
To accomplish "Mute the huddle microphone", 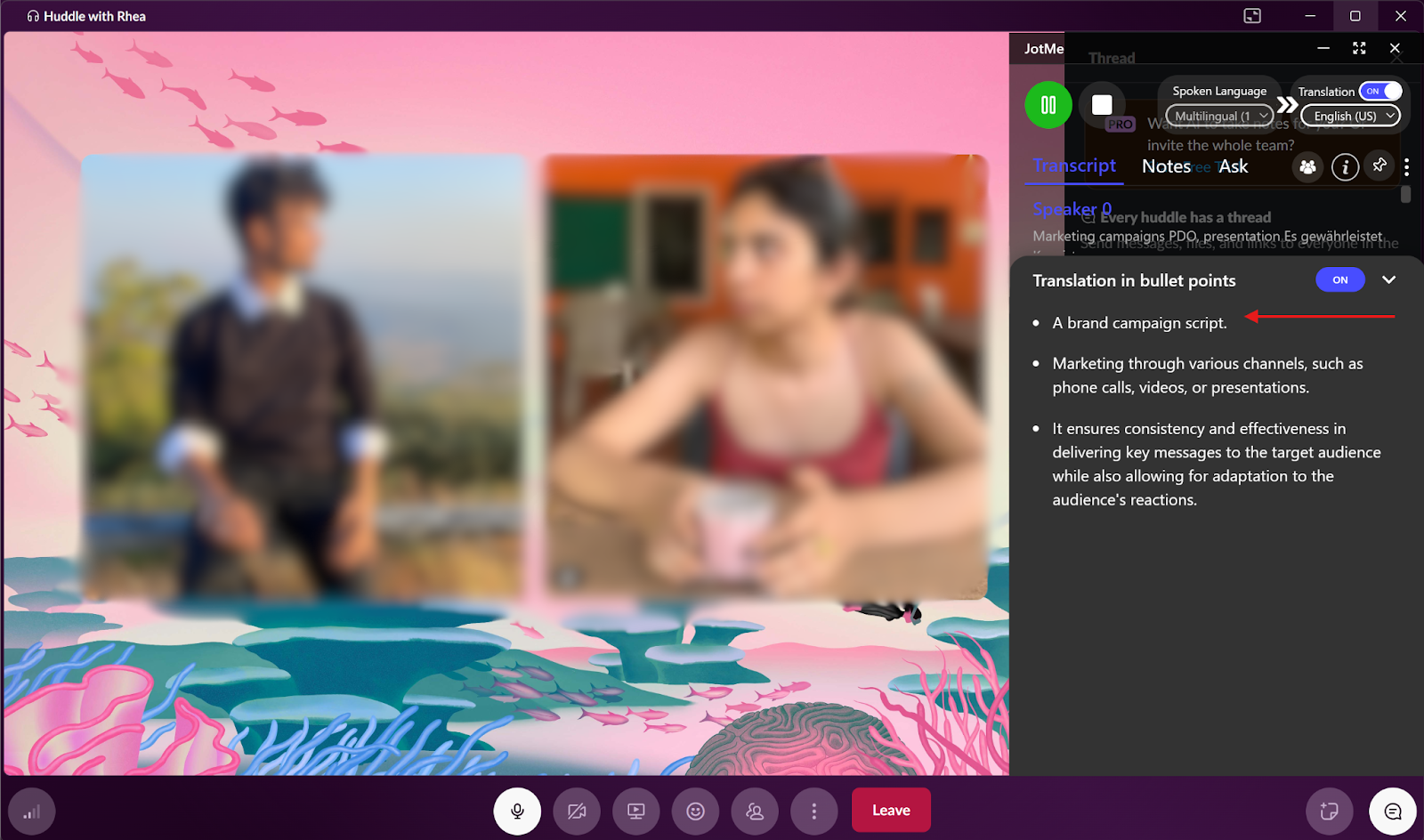I will click(x=517, y=811).
